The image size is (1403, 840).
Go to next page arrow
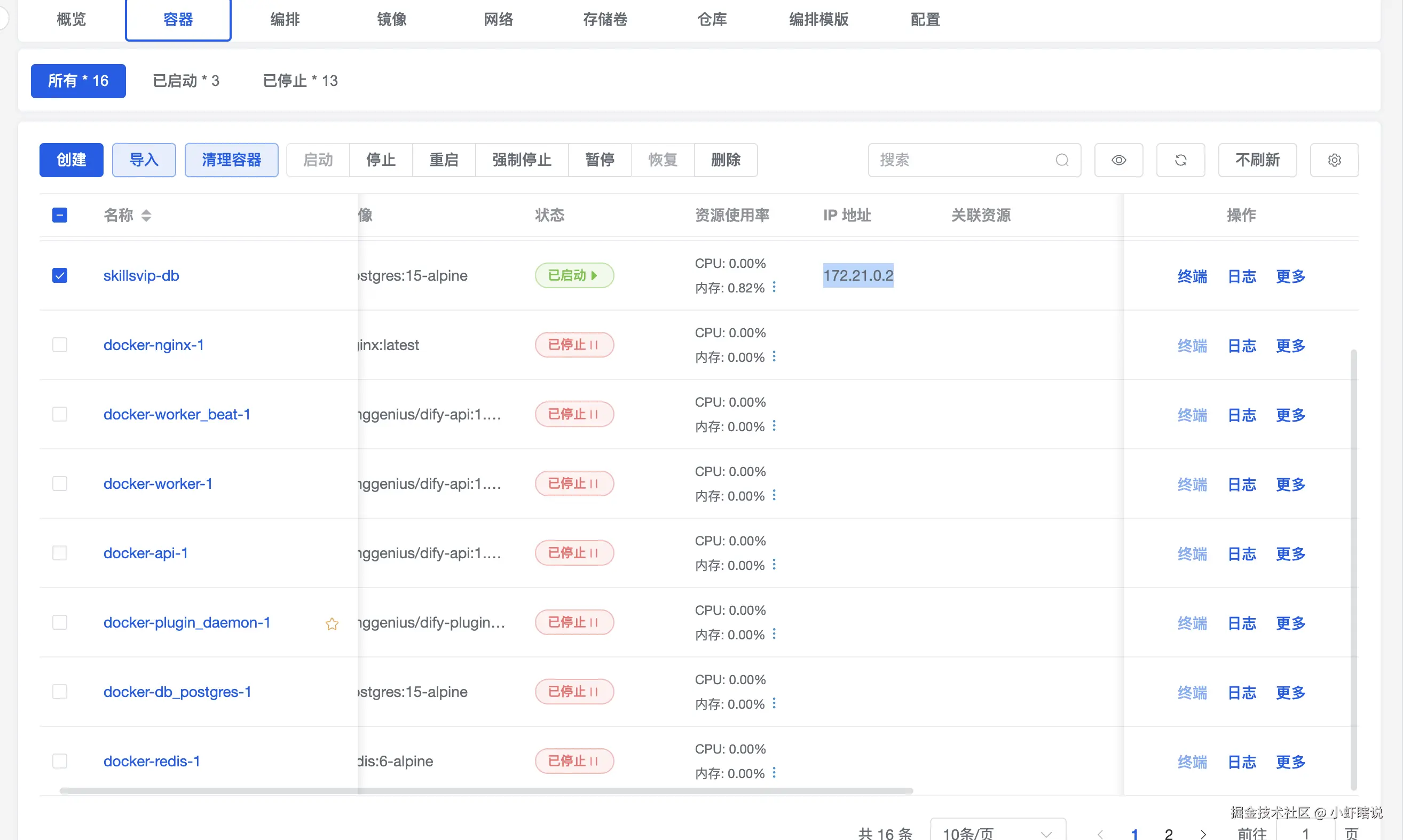point(1203,834)
